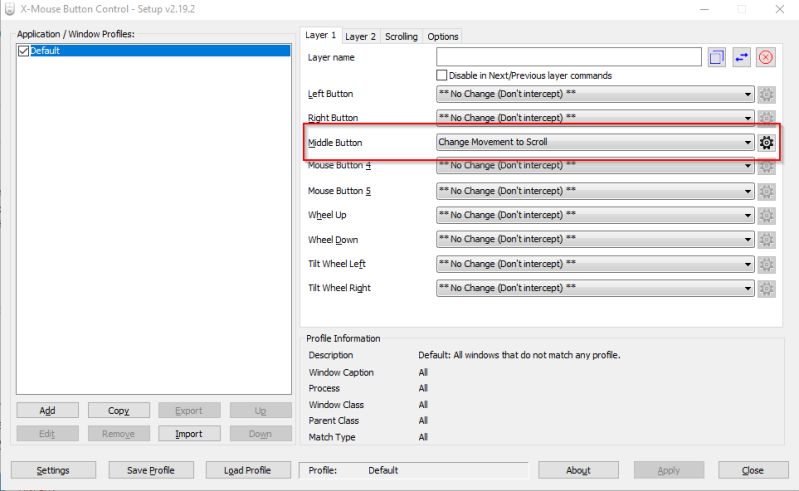This screenshot has width=799, height=491.
Task: Open the About dialog button
Action: click(578, 470)
